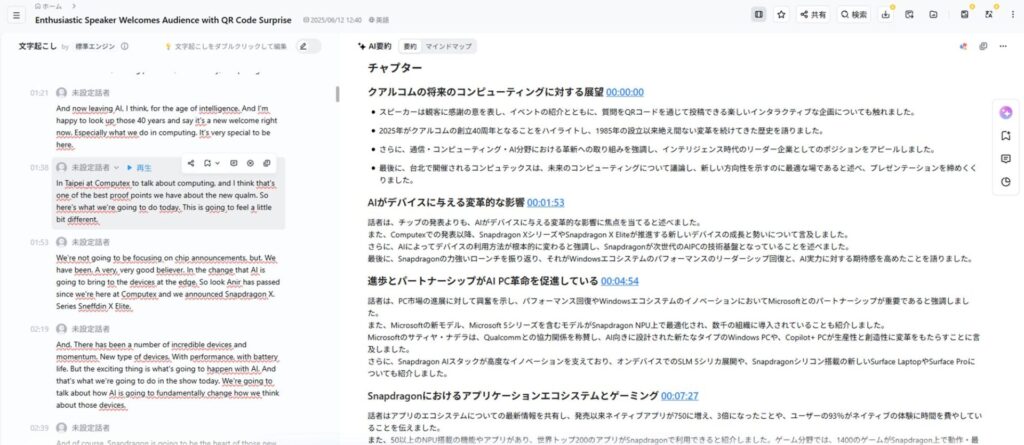The width and height of the screenshot is (1024, 445).
Task: Switch to the マインドマップ tab
Action: [448, 46]
